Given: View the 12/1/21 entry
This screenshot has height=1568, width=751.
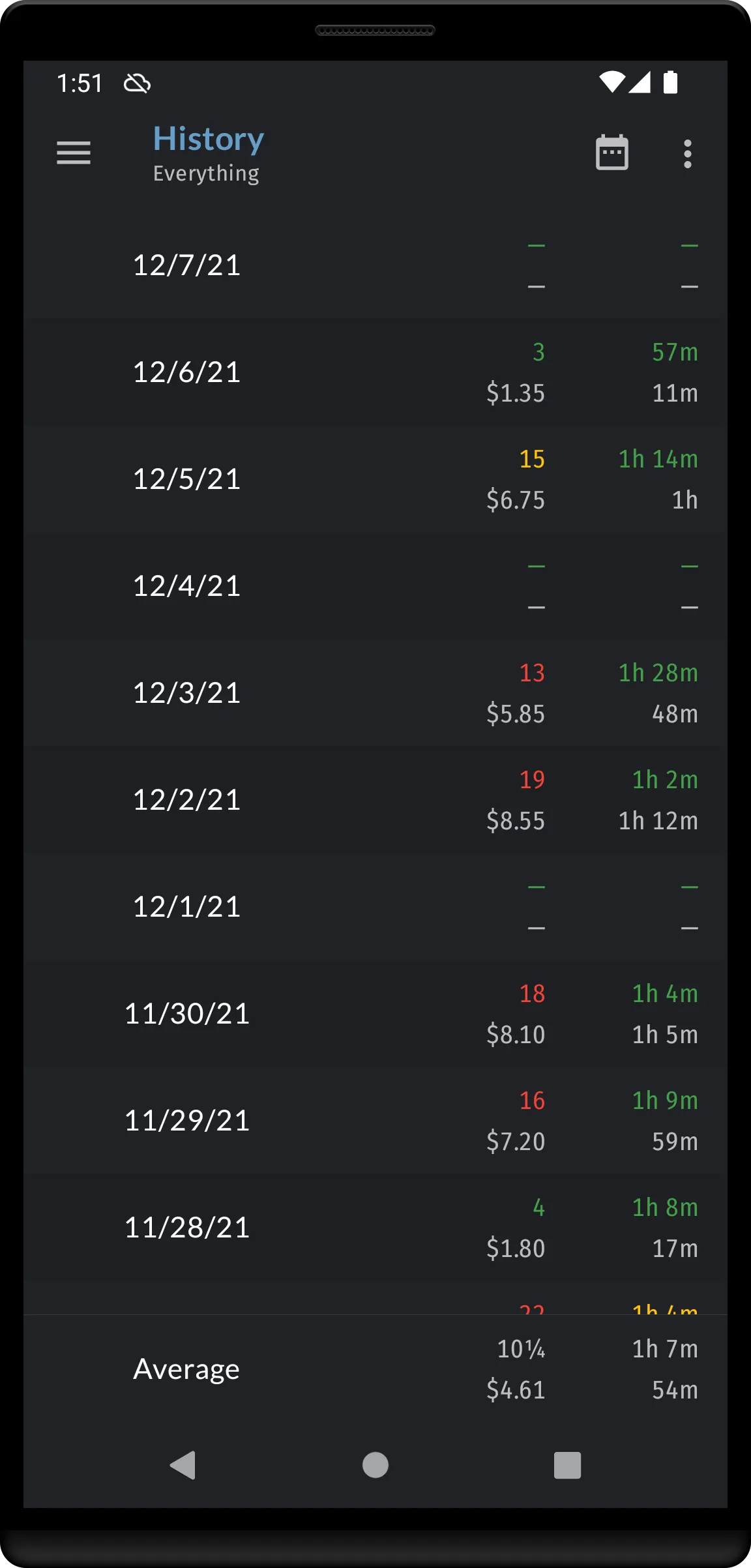Looking at the screenshot, I should click(375, 907).
